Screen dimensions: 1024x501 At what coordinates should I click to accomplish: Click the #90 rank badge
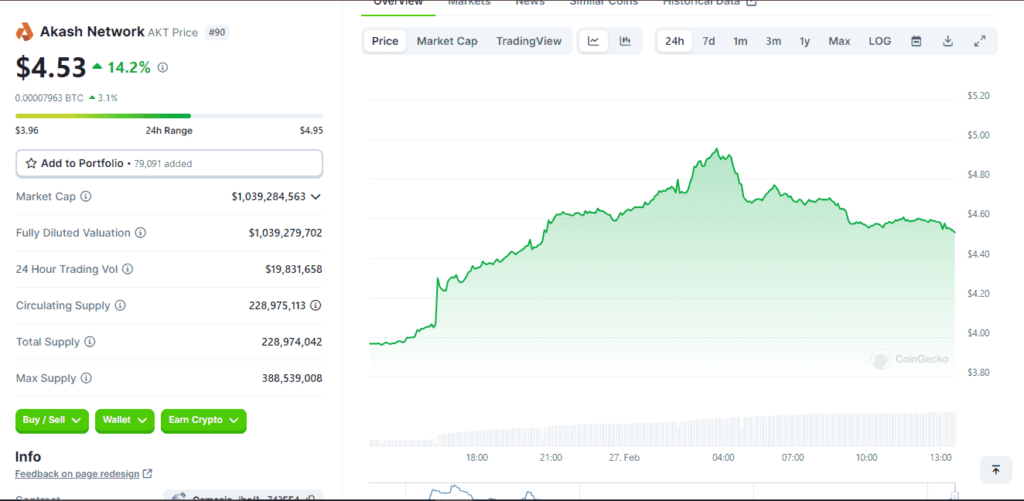pyautogui.click(x=217, y=32)
